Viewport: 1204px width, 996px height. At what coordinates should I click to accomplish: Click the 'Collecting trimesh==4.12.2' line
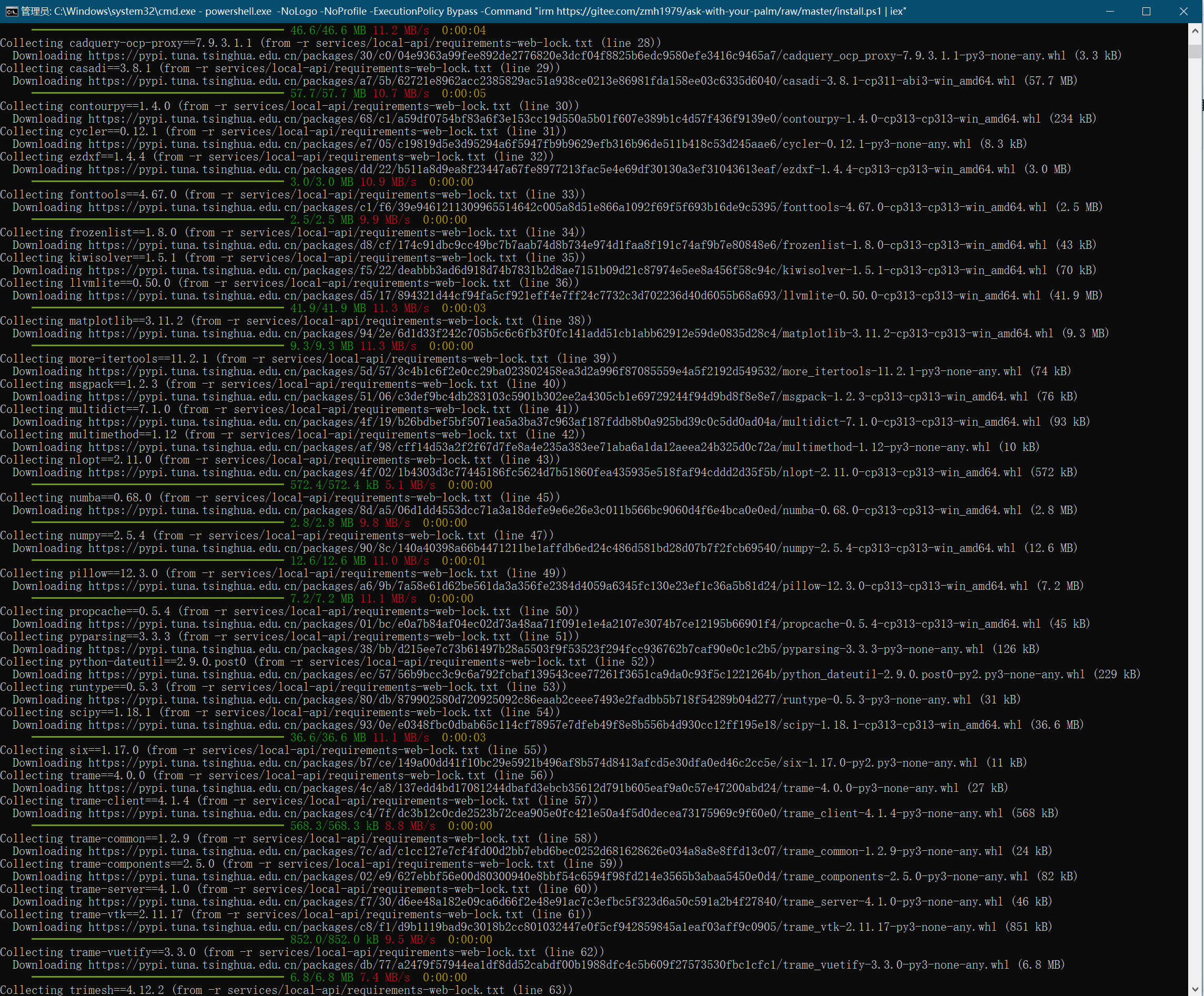[286, 990]
